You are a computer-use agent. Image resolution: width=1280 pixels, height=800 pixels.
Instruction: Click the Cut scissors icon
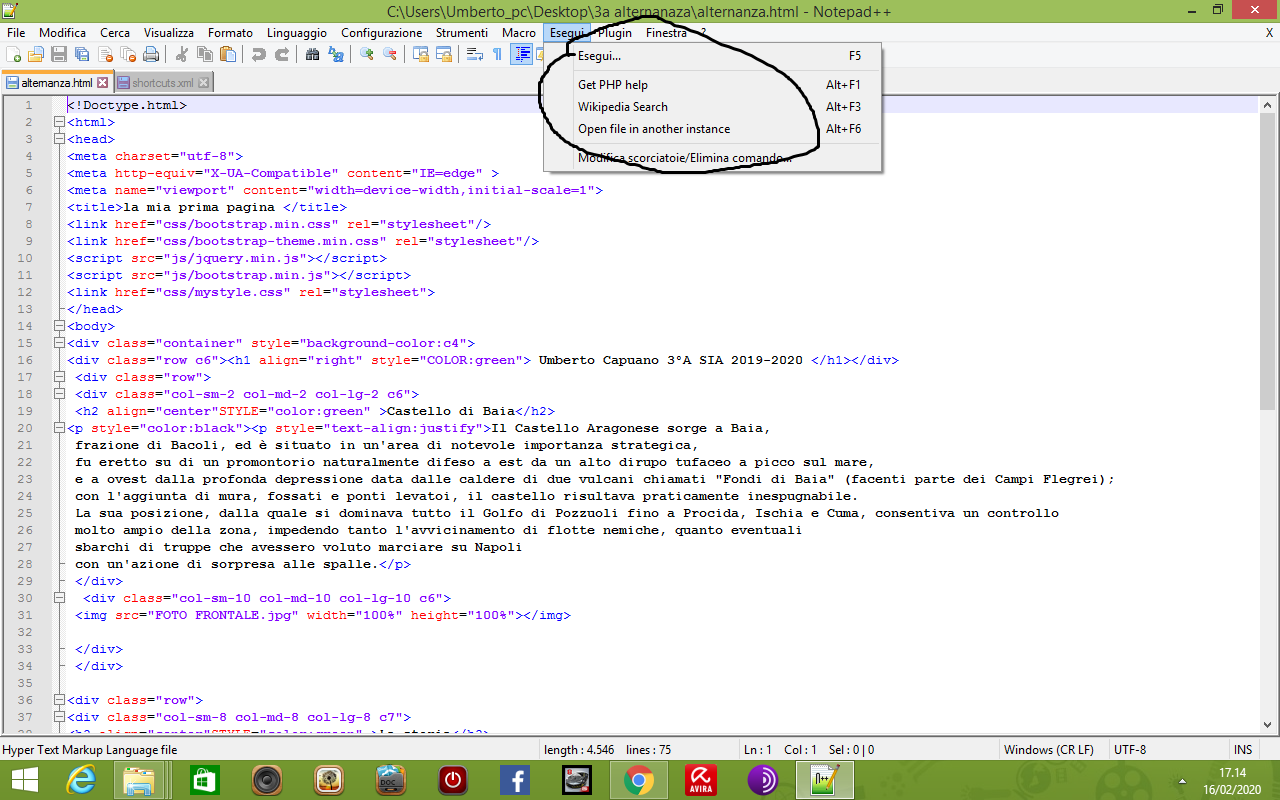(x=183, y=54)
